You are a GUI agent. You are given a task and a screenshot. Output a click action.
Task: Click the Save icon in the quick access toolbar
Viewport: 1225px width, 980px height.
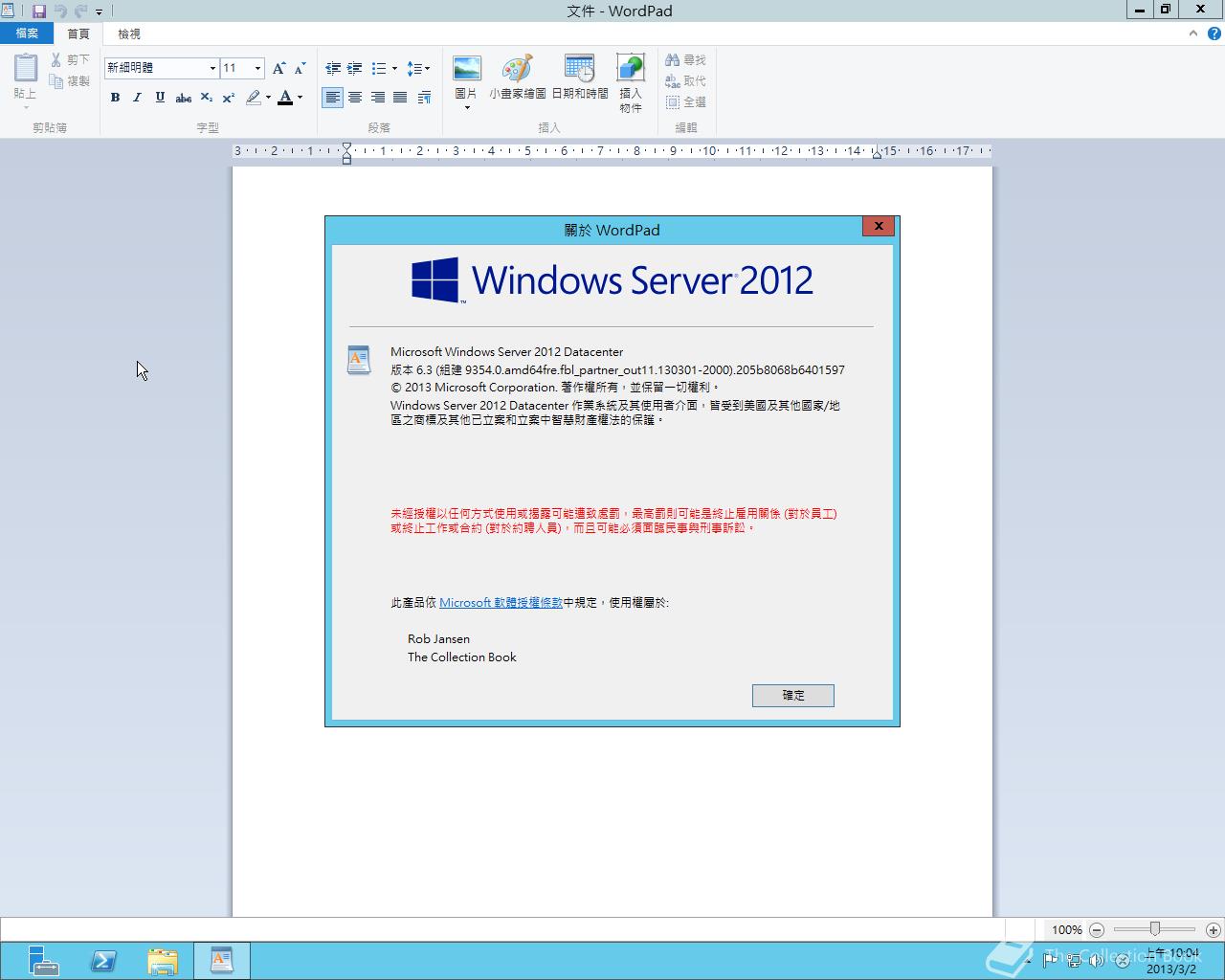tap(39, 11)
